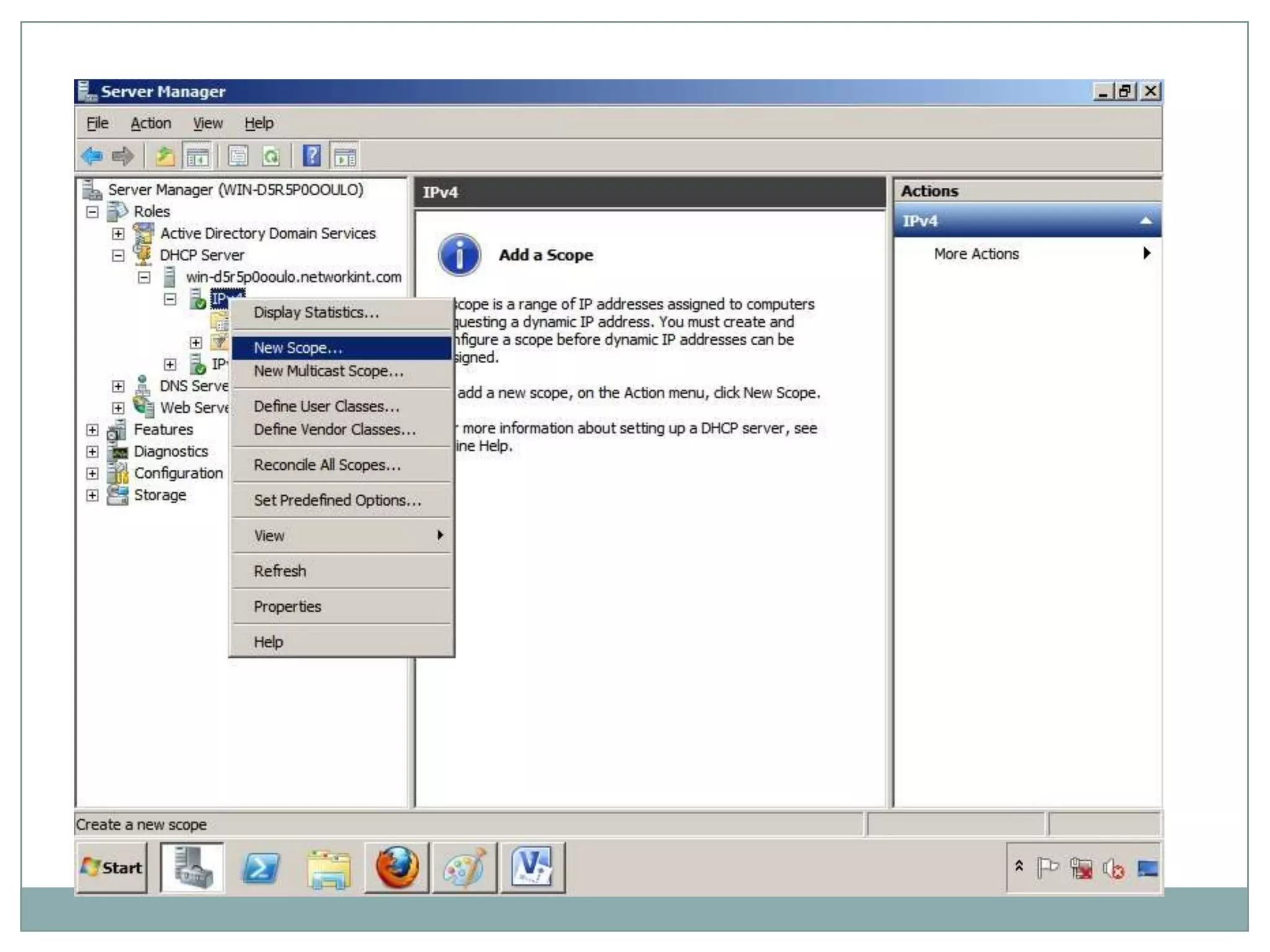Screen dimensions: 1270x952
Task: Click the Export List toolbar icon
Action: [x=238, y=156]
